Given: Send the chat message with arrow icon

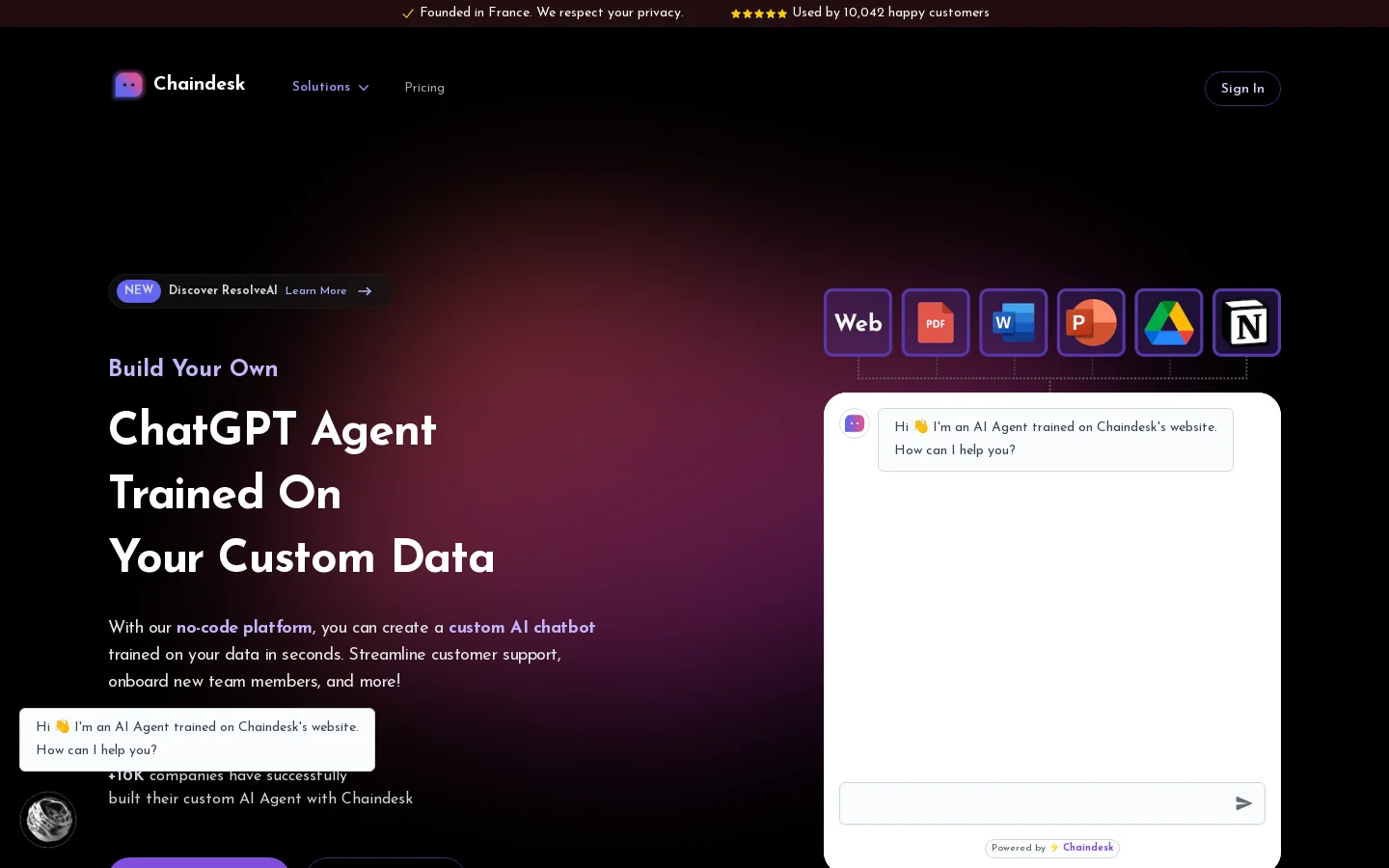Looking at the screenshot, I should (1243, 803).
